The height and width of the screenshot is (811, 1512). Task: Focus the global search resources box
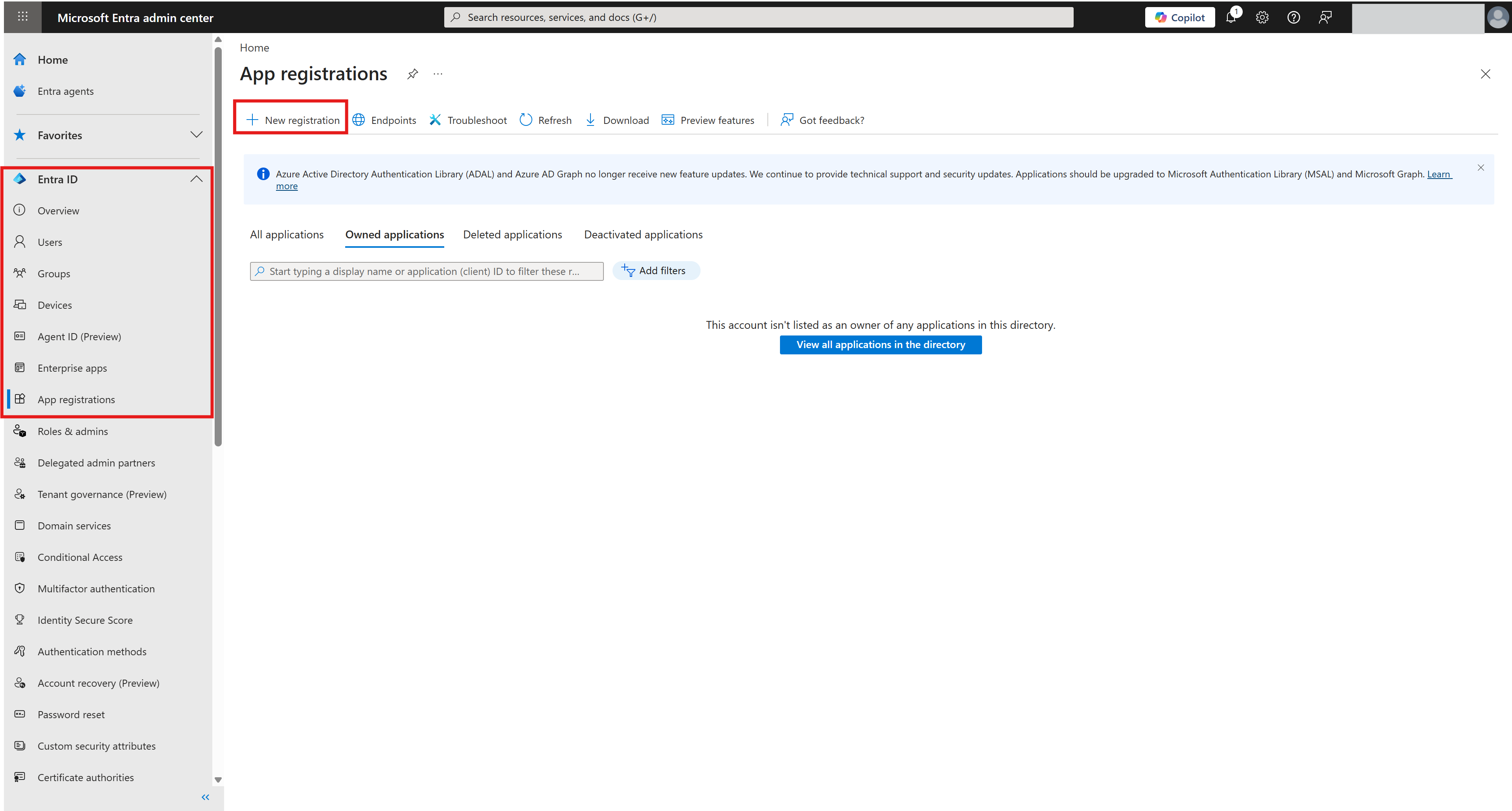(x=758, y=18)
